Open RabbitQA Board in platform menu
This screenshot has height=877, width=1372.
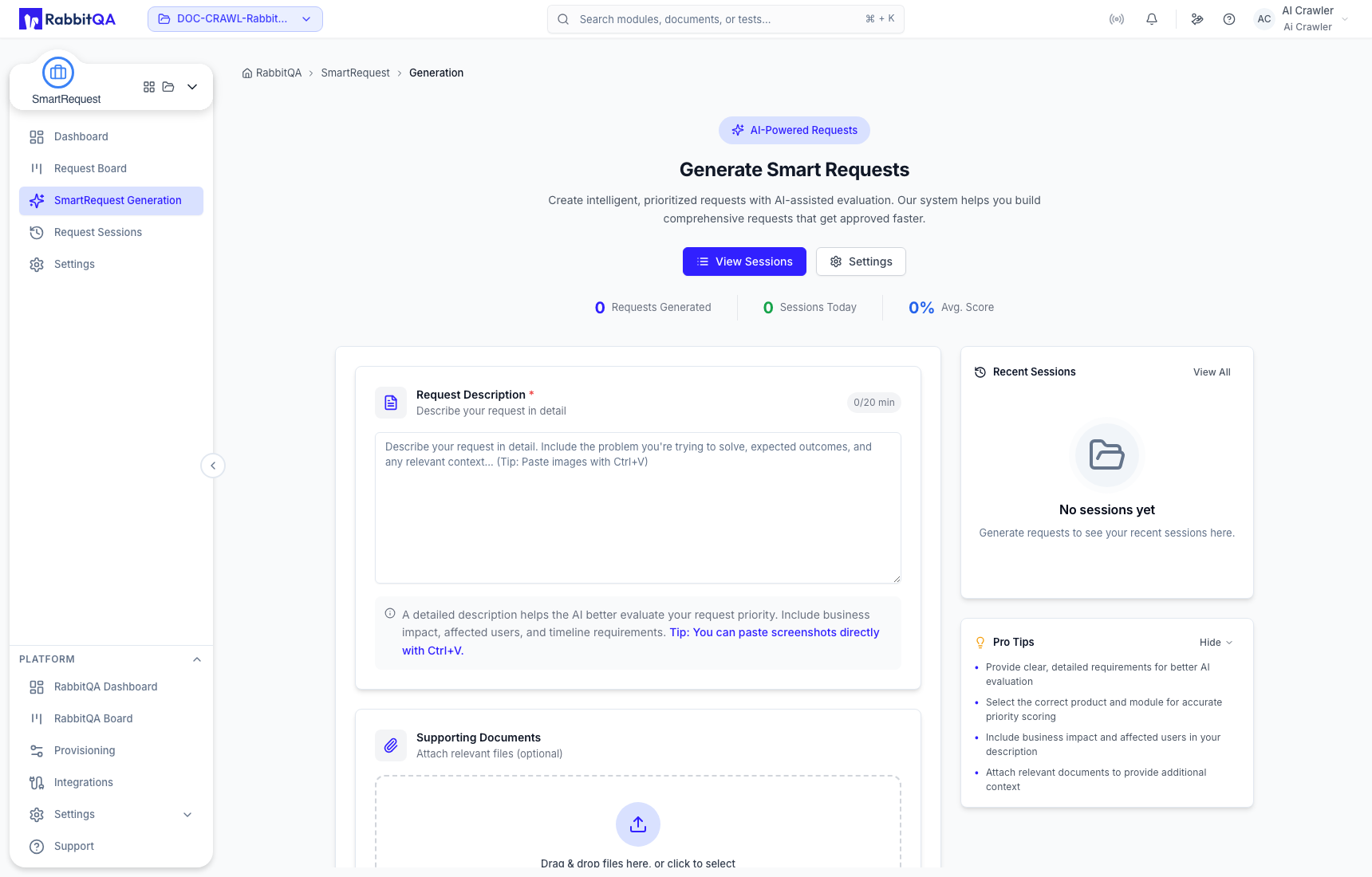(111, 719)
